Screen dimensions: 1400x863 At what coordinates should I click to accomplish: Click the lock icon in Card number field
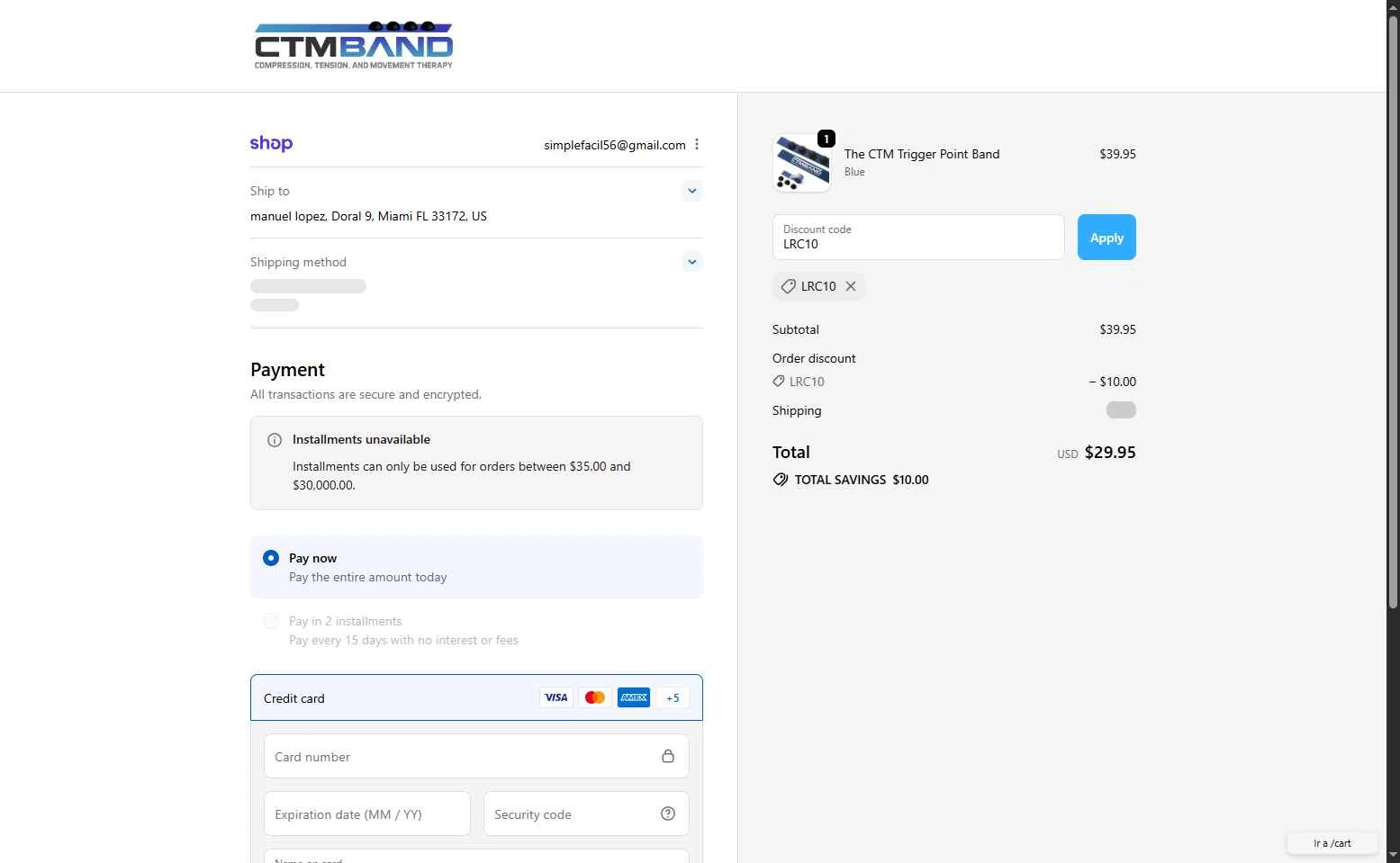pyautogui.click(x=668, y=756)
